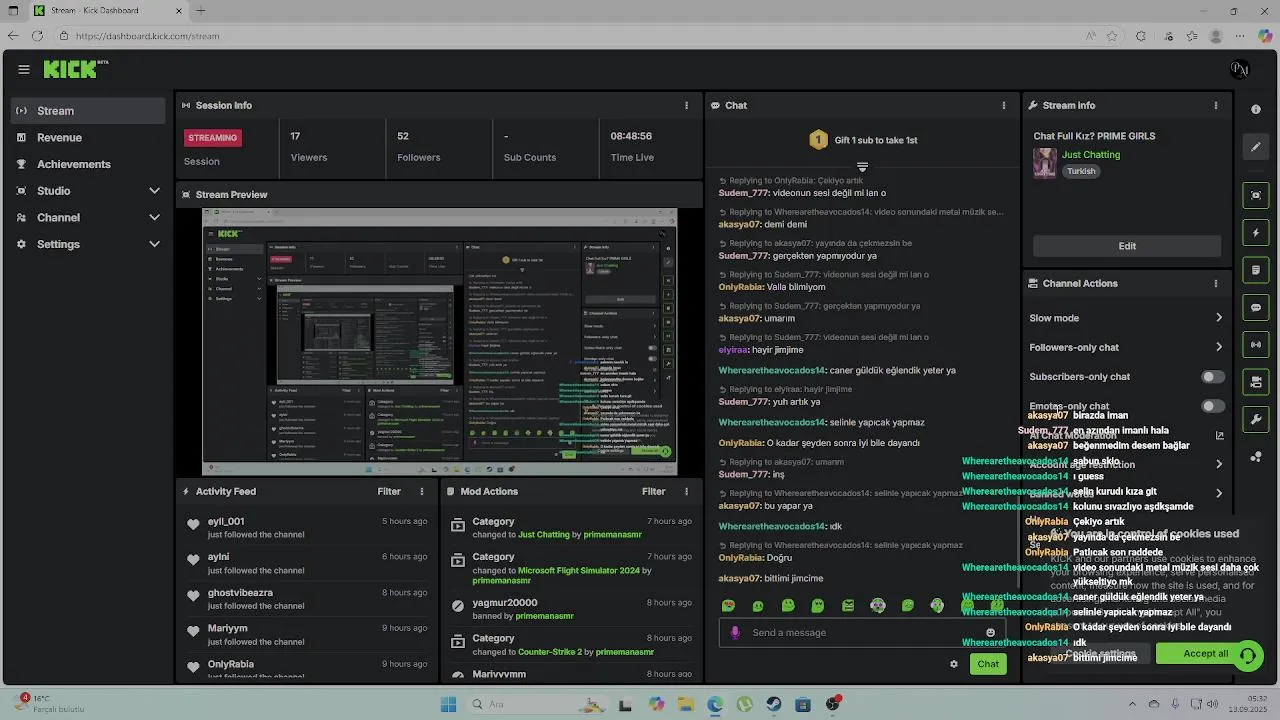Toggle Subscribers-only chat switch
Viewport: 1280px width, 720px height.
(1213, 377)
